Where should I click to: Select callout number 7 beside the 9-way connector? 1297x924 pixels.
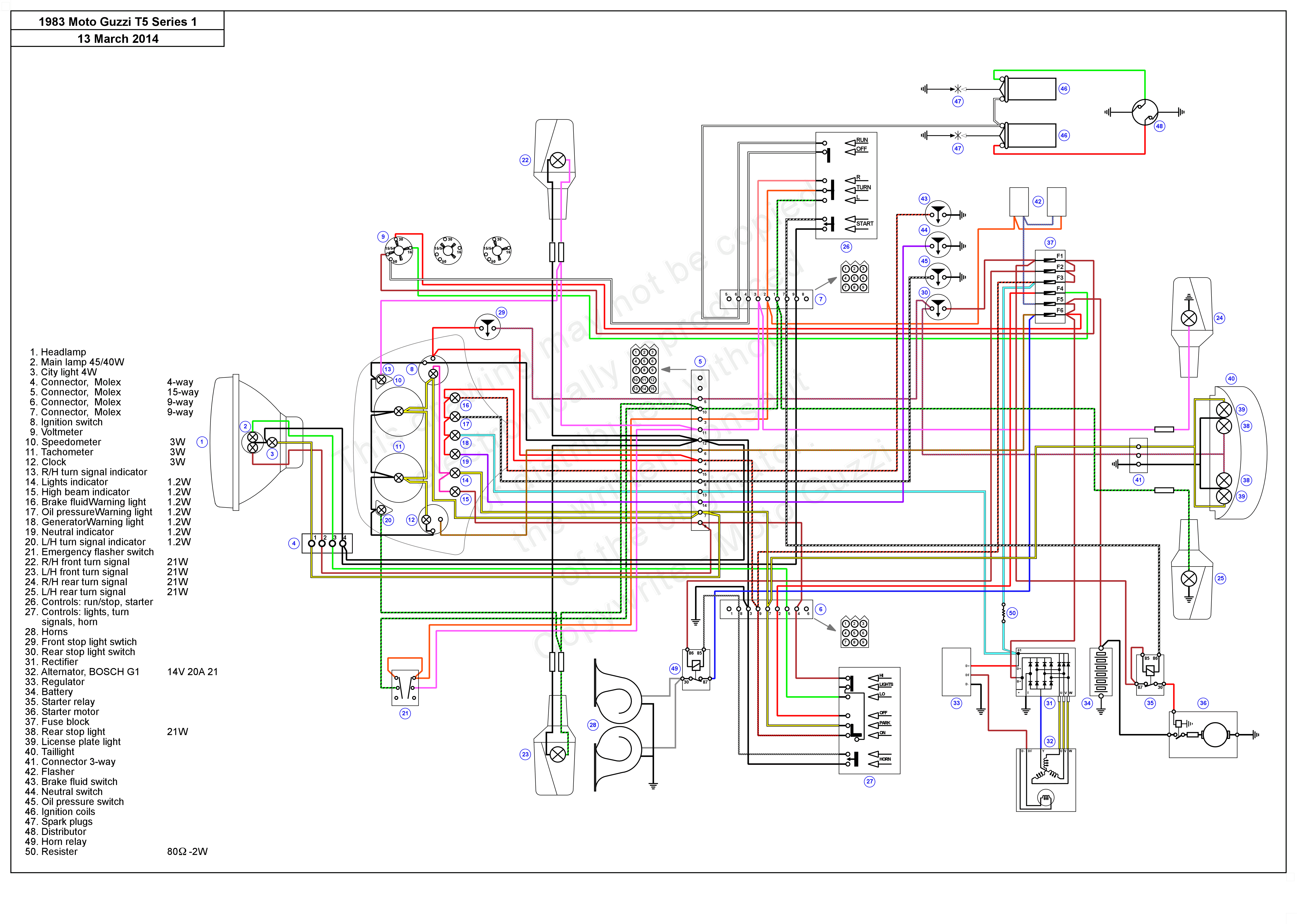pos(820,299)
